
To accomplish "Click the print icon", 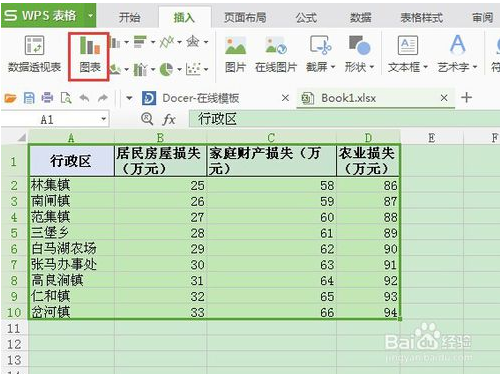I will tap(47, 98).
